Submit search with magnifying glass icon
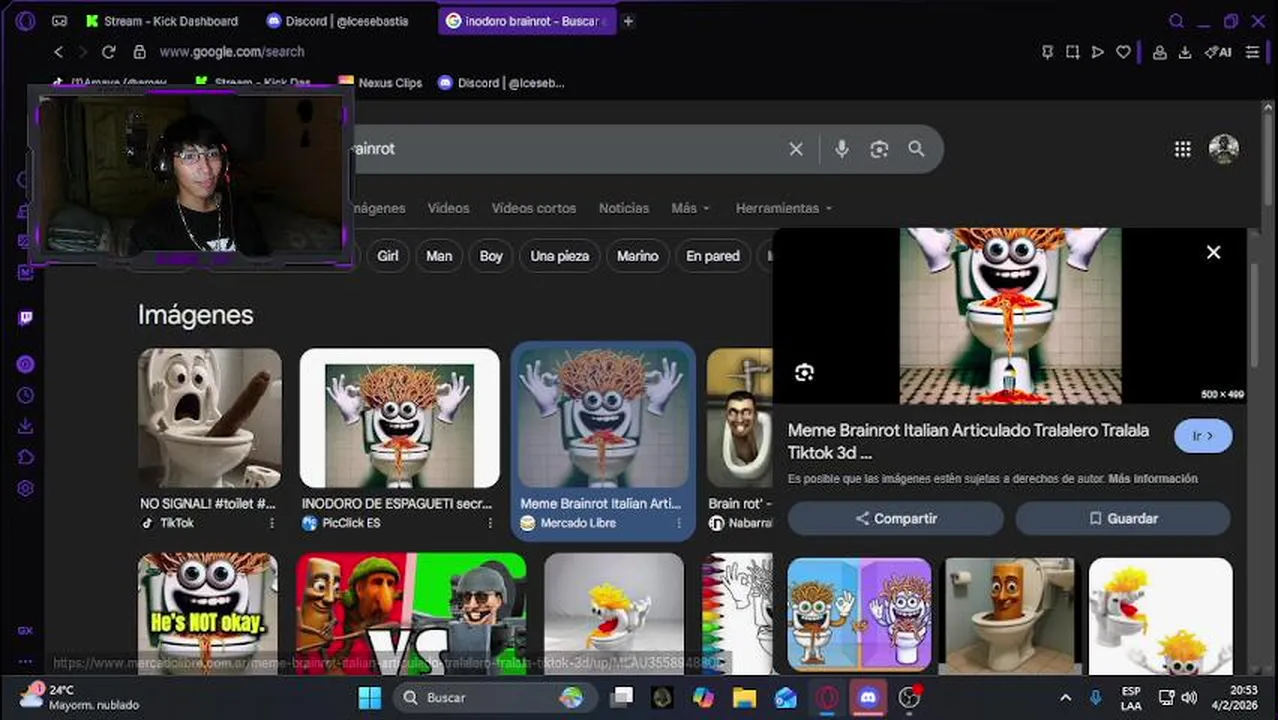 [916, 149]
